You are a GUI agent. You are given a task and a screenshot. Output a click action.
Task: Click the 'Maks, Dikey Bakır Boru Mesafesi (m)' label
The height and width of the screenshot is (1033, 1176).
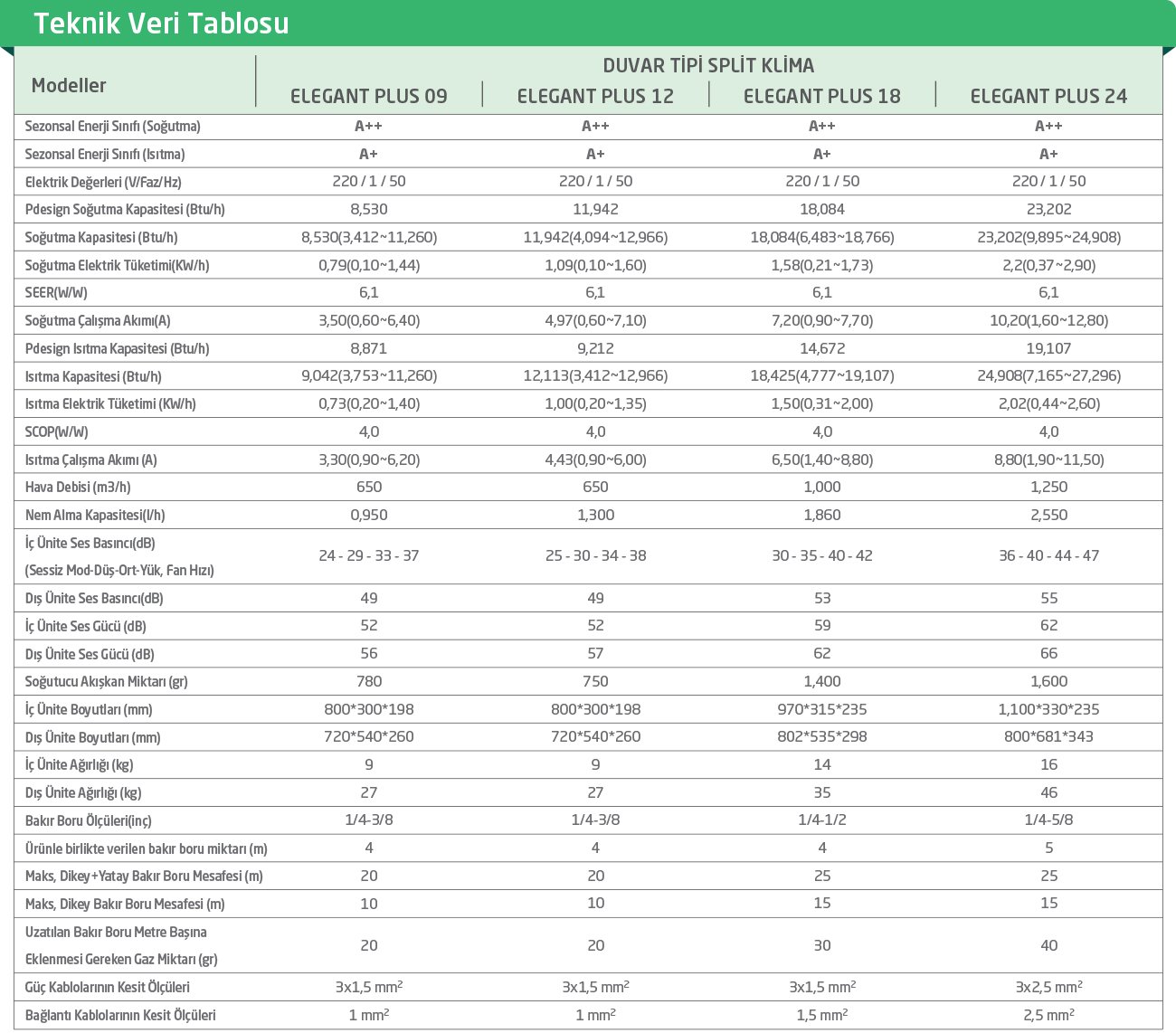point(126,904)
